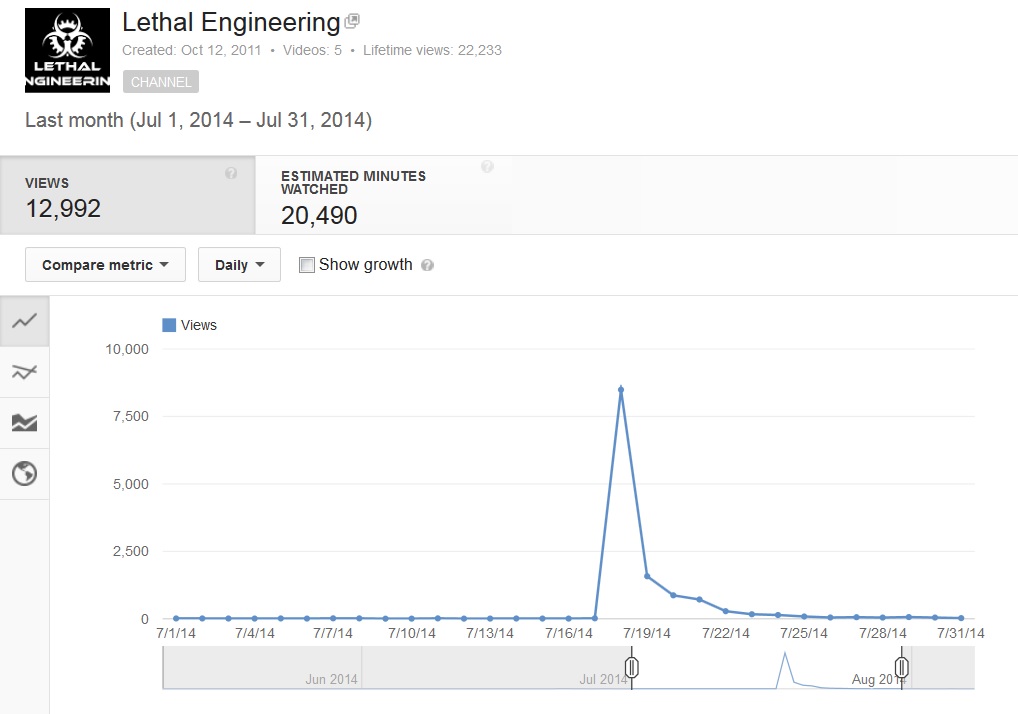The width and height of the screenshot is (1018, 714).
Task: Open the Compare metric dropdown
Action: (x=105, y=264)
